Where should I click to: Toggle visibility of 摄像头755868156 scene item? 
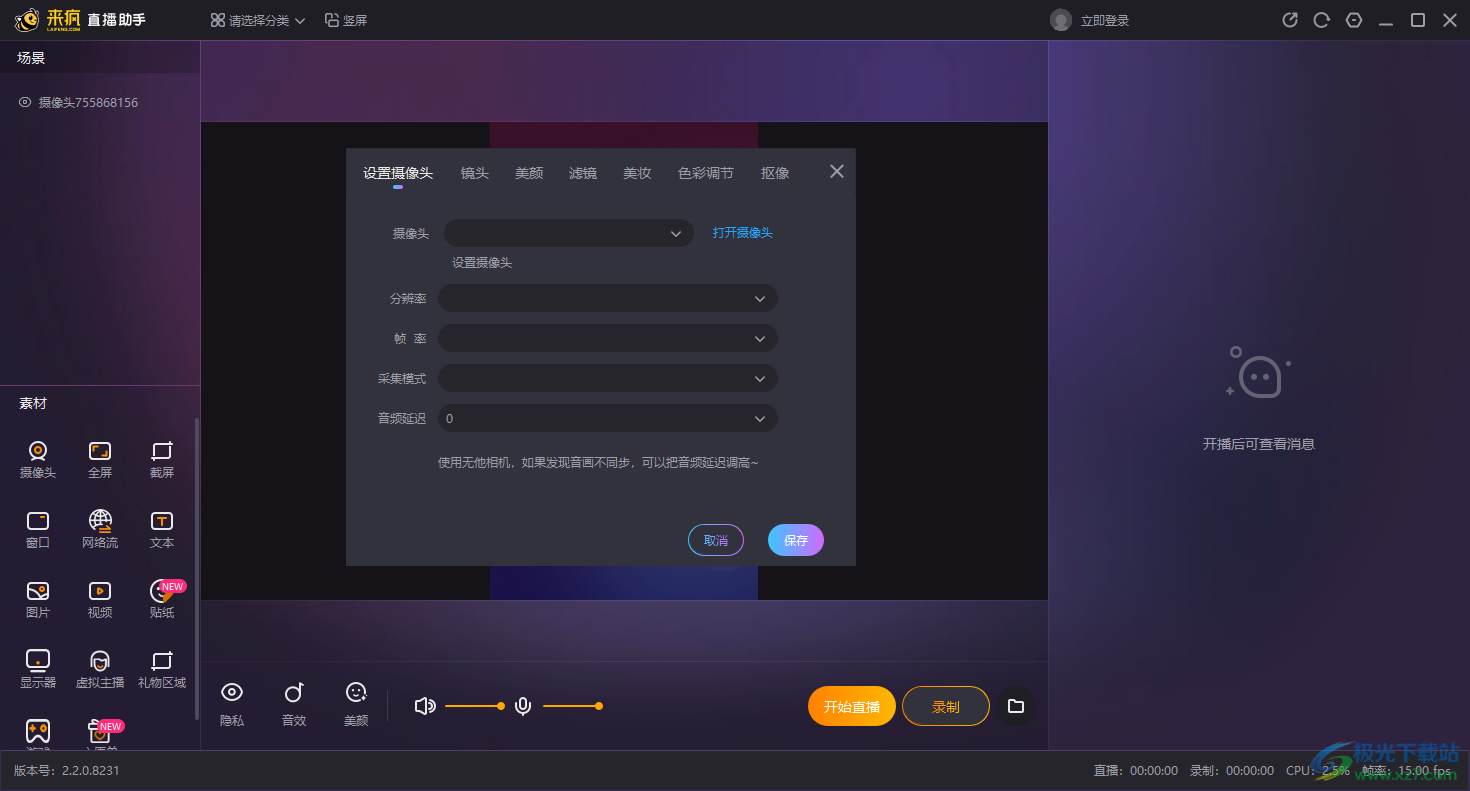[x=25, y=102]
